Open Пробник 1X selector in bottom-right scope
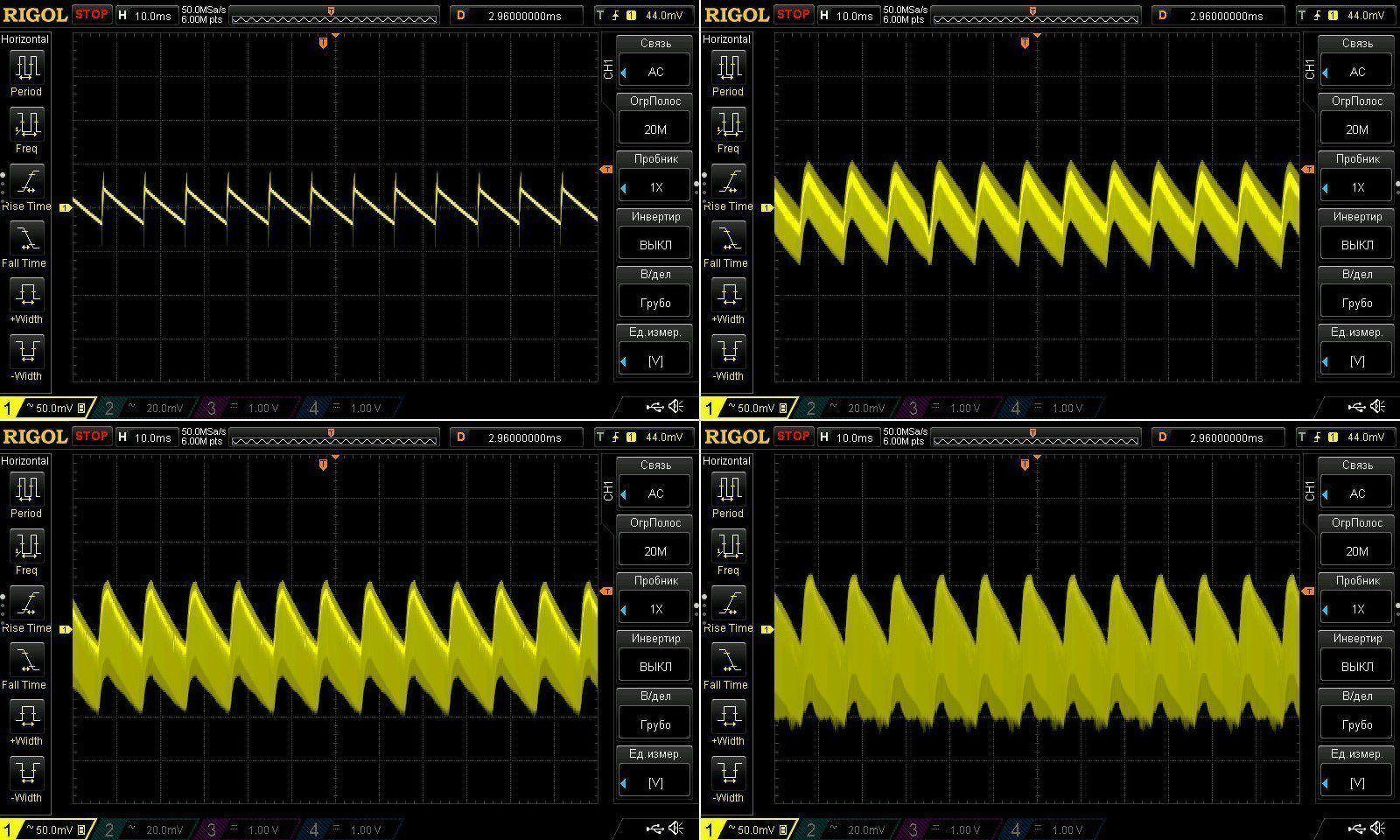 click(1356, 609)
